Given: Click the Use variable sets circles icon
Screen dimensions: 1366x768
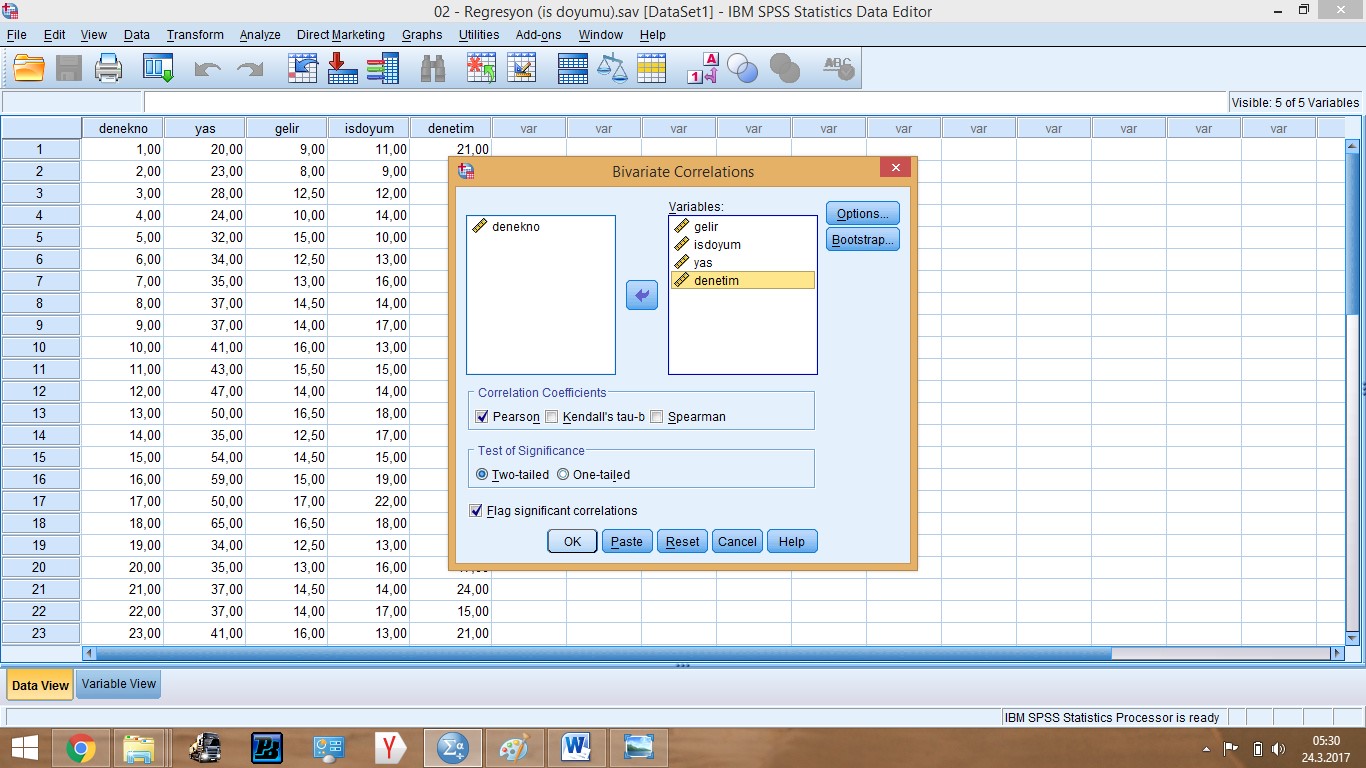Looking at the screenshot, I should 743,68.
